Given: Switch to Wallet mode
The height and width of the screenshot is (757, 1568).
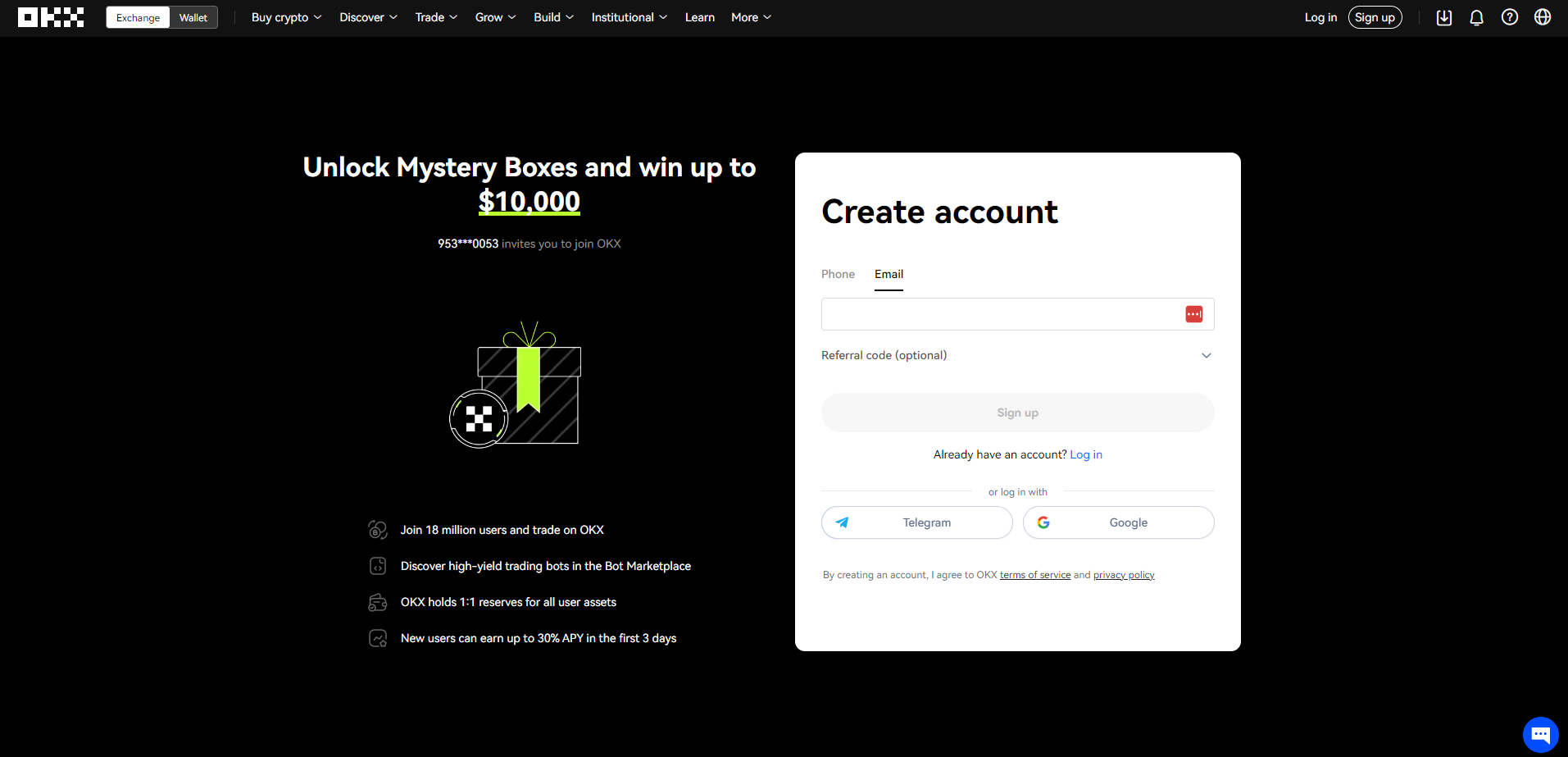Looking at the screenshot, I should click(x=193, y=17).
